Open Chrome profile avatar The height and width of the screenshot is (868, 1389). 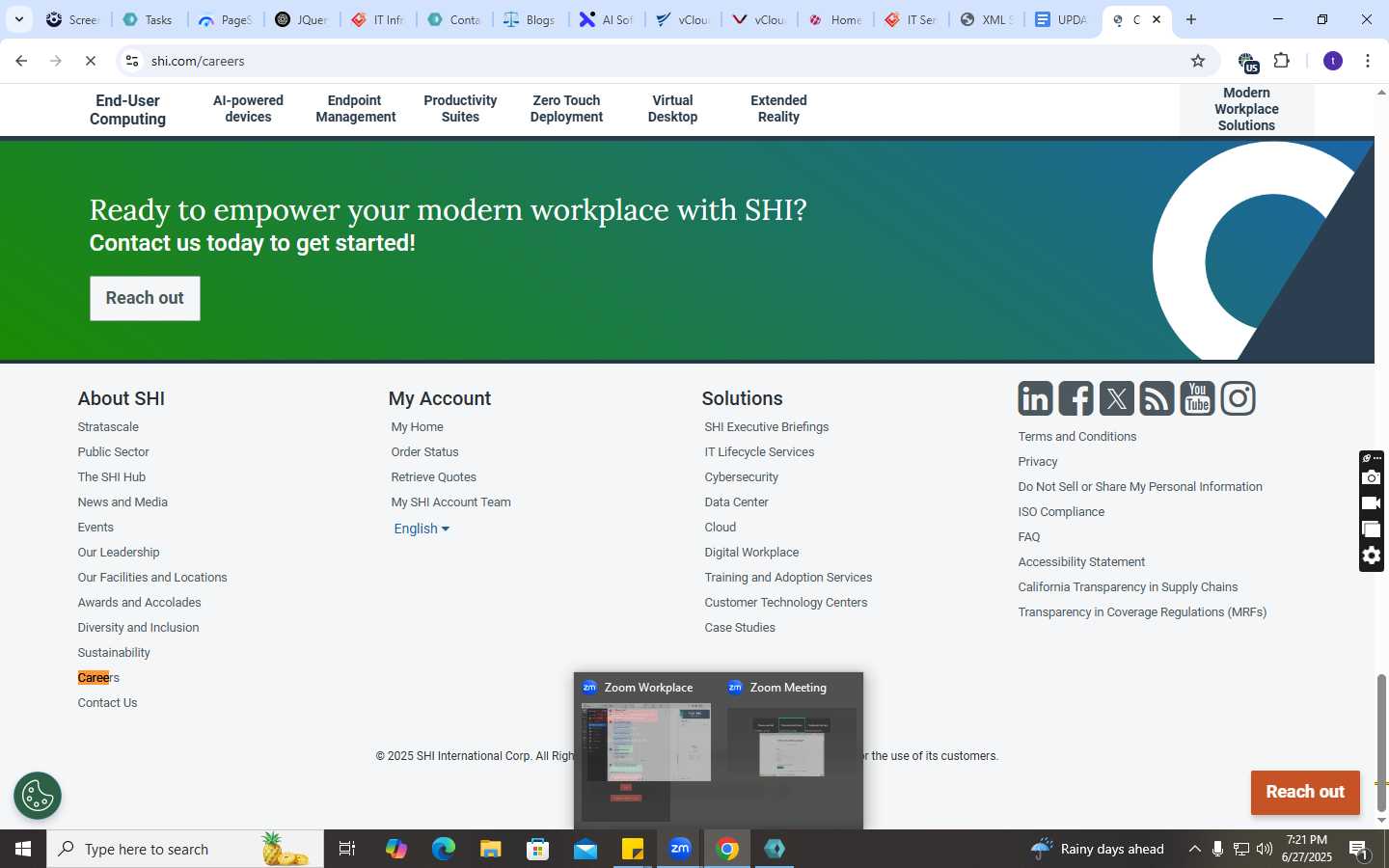click(x=1333, y=61)
